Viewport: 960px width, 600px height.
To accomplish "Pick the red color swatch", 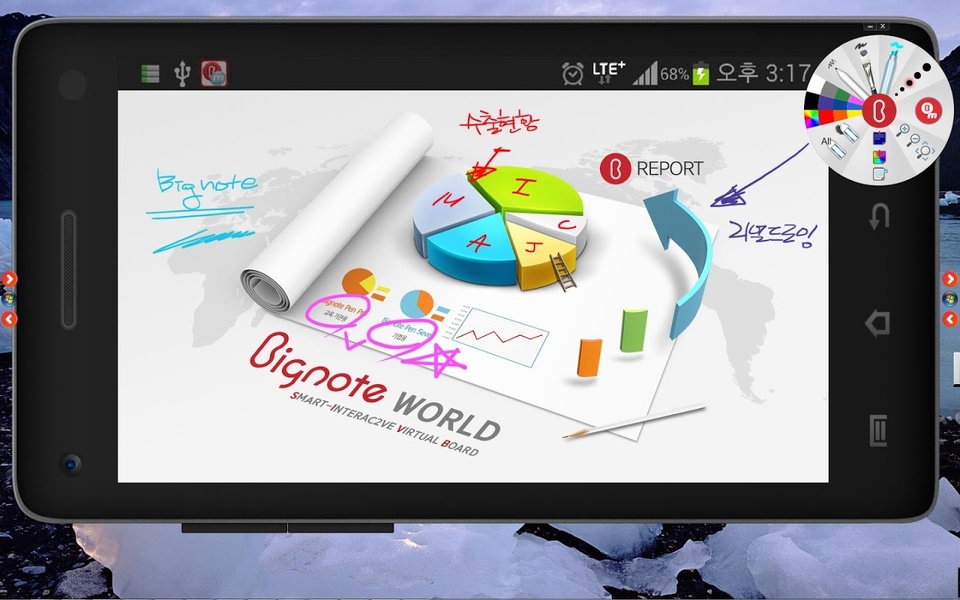I will pyautogui.click(x=827, y=116).
